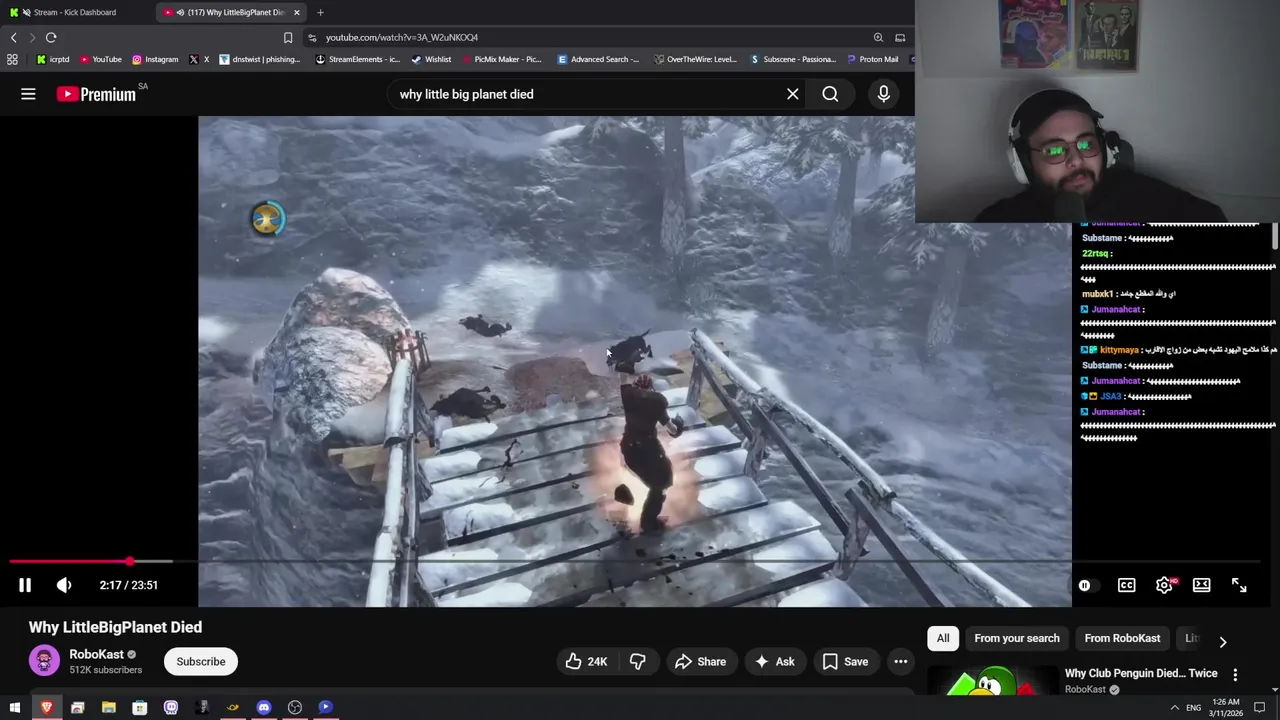
Task: Open OBS Studio from the taskbar
Action: pos(295,707)
